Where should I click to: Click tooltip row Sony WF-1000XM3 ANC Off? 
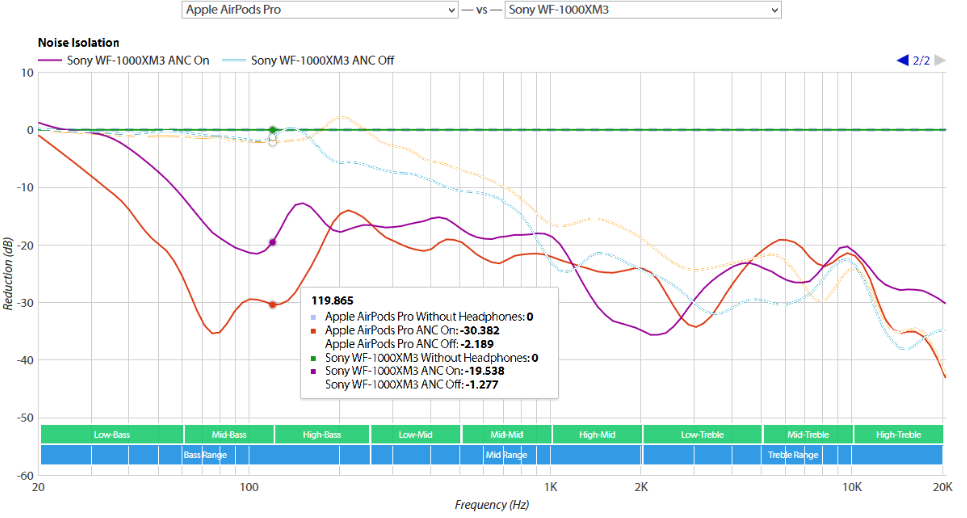point(411,385)
